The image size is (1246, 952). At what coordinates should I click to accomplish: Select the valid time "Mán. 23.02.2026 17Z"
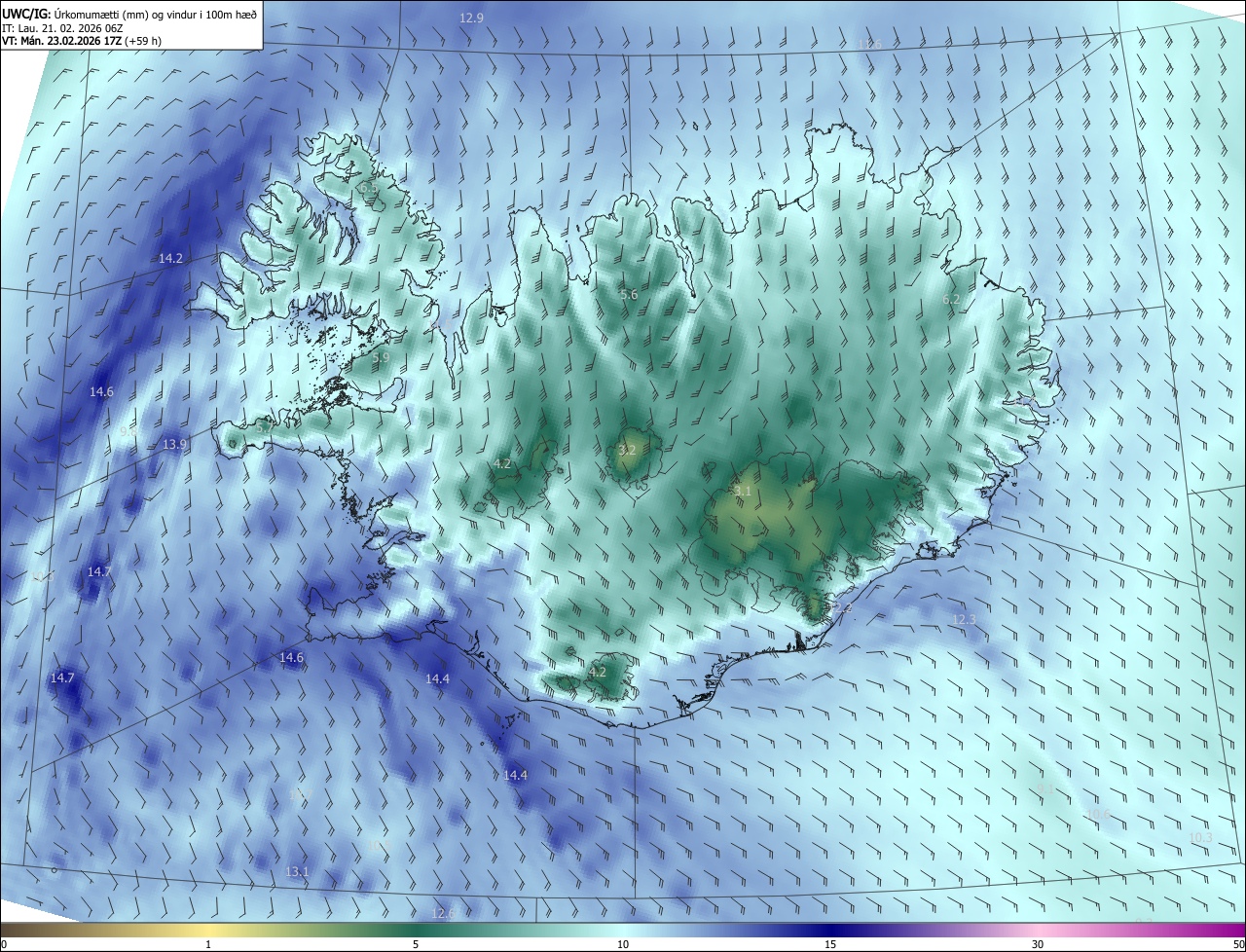[73, 41]
